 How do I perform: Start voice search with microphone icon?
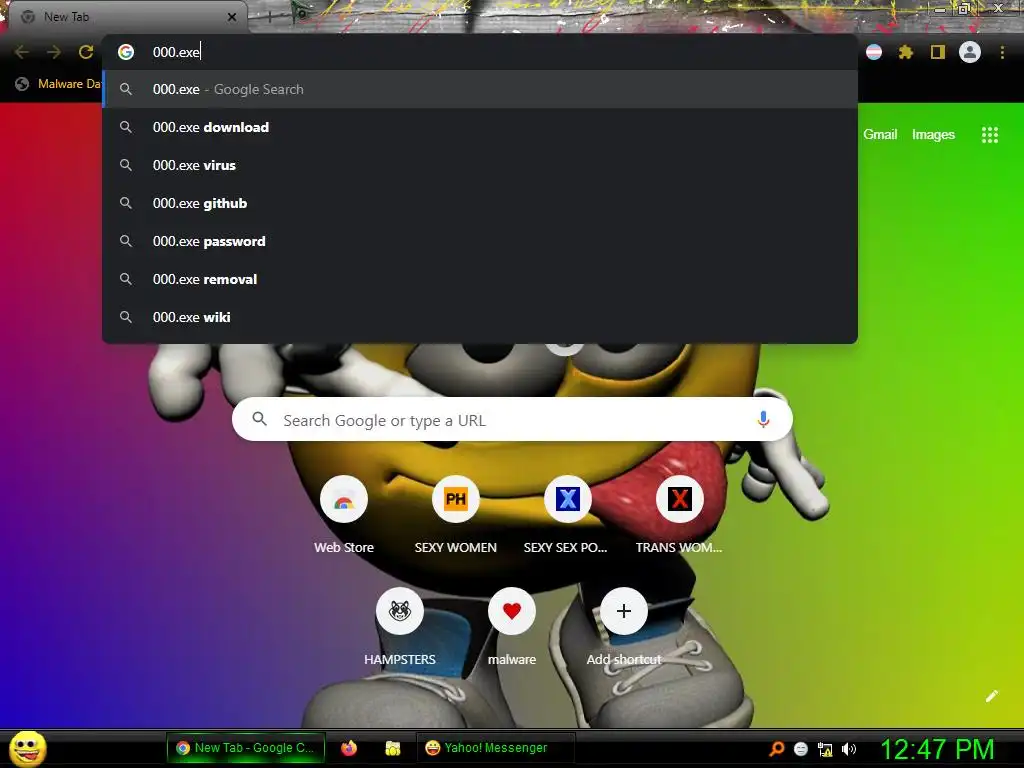[x=763, y=419]
